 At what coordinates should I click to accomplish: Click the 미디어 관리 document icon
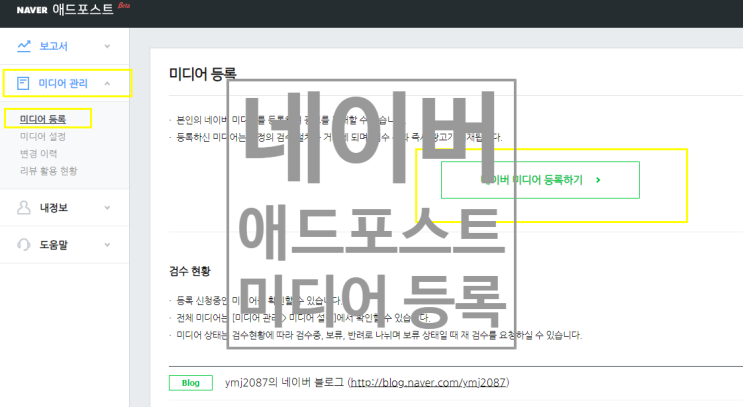(x=23, y=83)
